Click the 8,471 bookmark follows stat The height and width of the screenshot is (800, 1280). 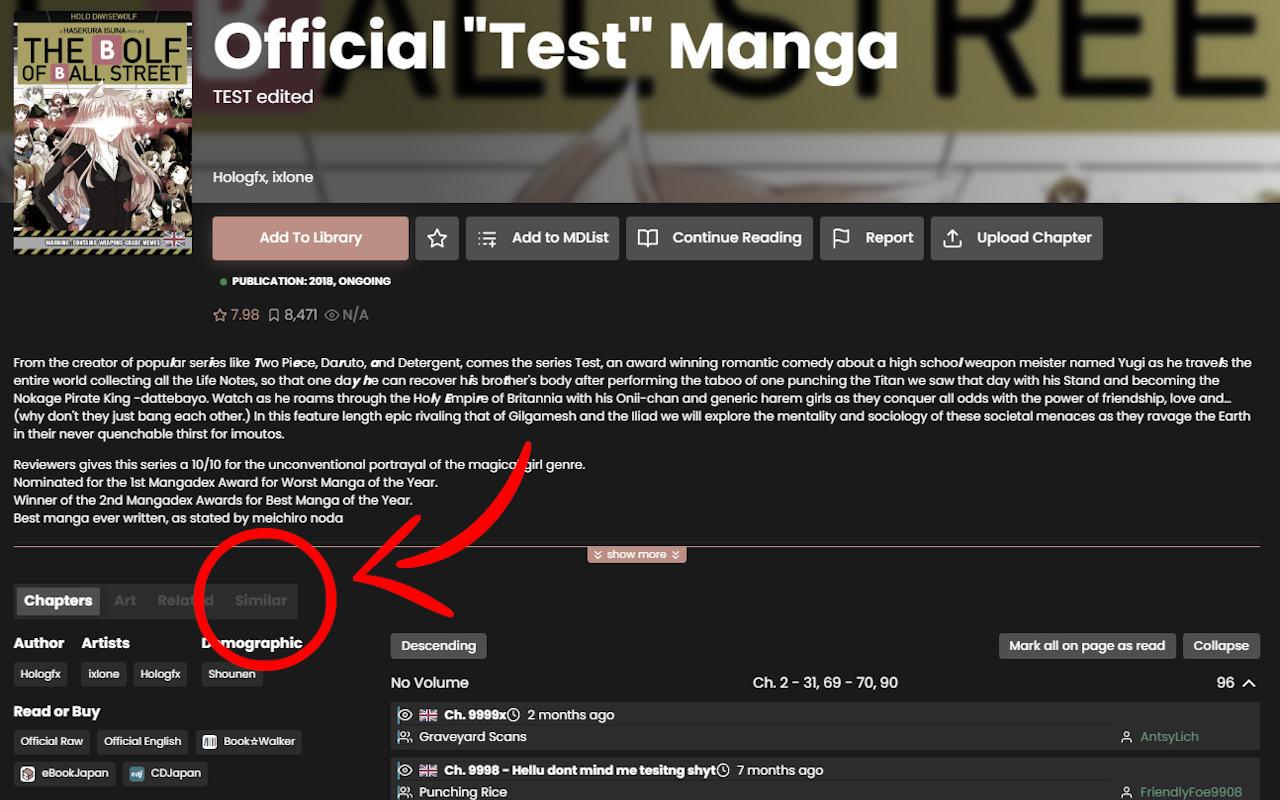click(293, 315)
